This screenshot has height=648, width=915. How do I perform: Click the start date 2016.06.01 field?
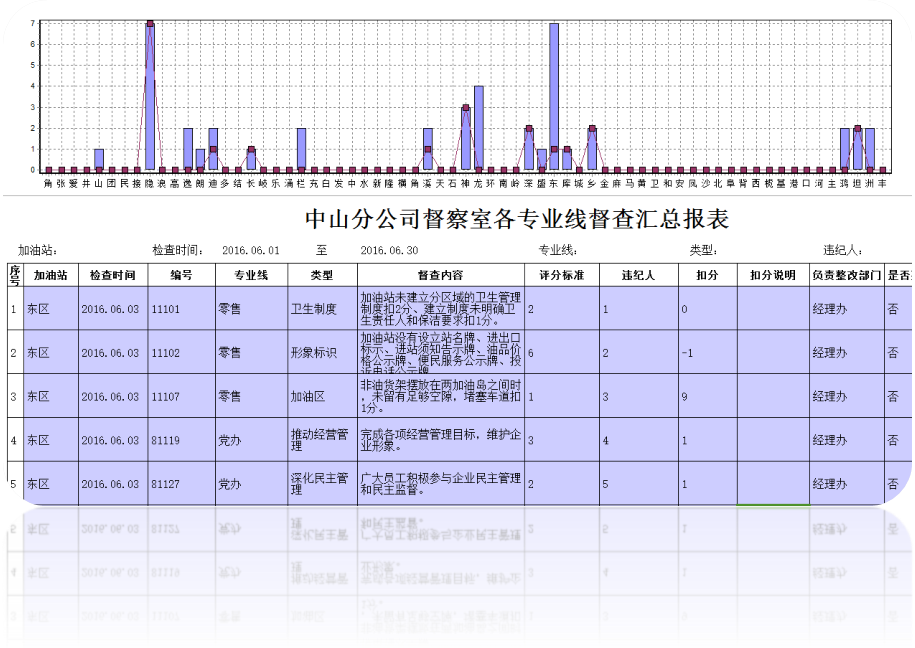click(250, 250)
